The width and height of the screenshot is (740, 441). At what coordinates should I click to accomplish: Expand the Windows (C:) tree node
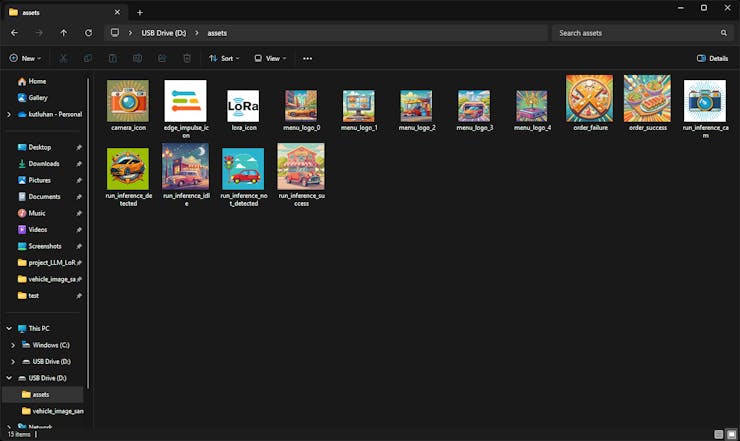pyautogui.click(x=12, y=345)
